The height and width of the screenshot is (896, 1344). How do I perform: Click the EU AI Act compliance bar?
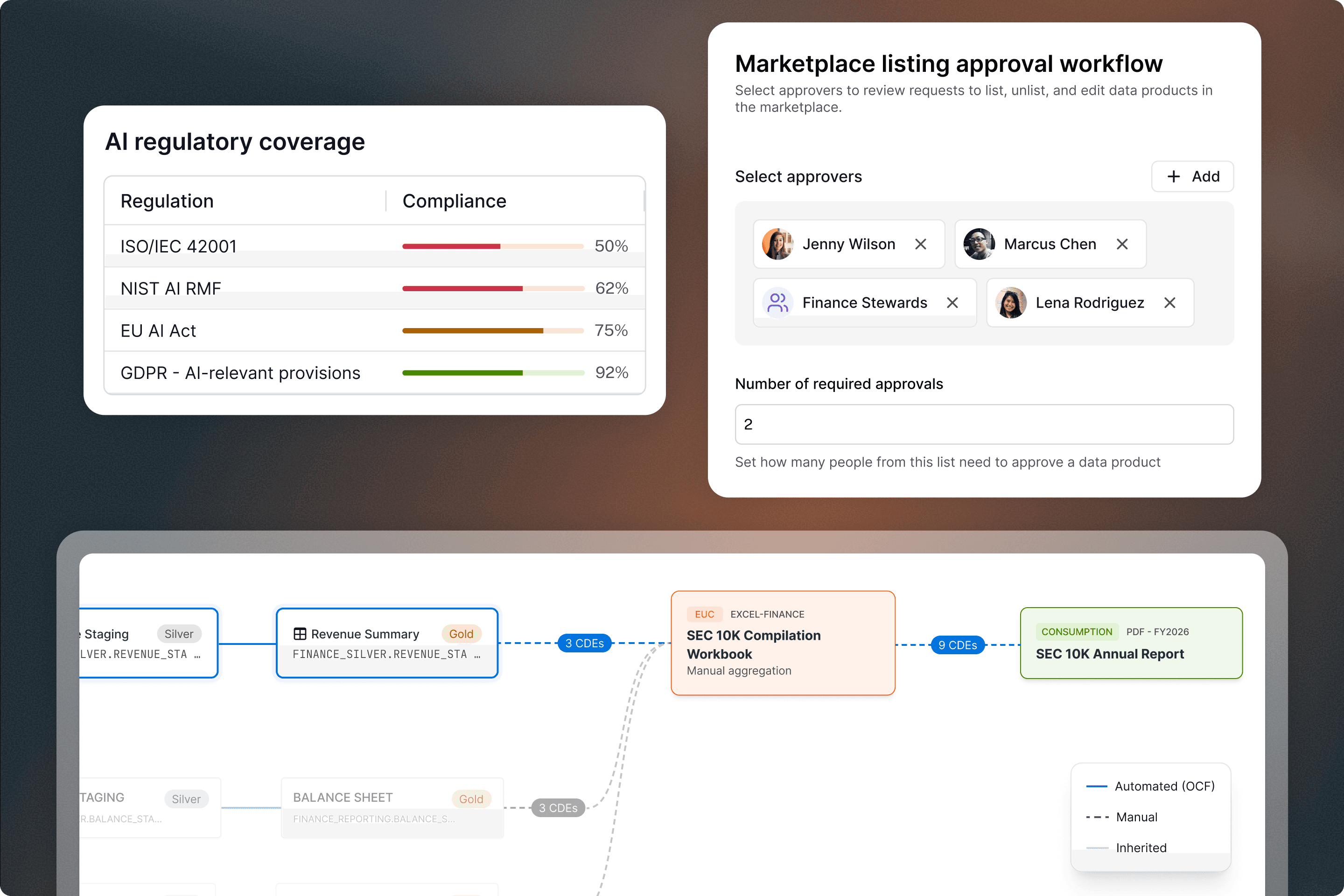pyautogui.click(x=493, y=331)
